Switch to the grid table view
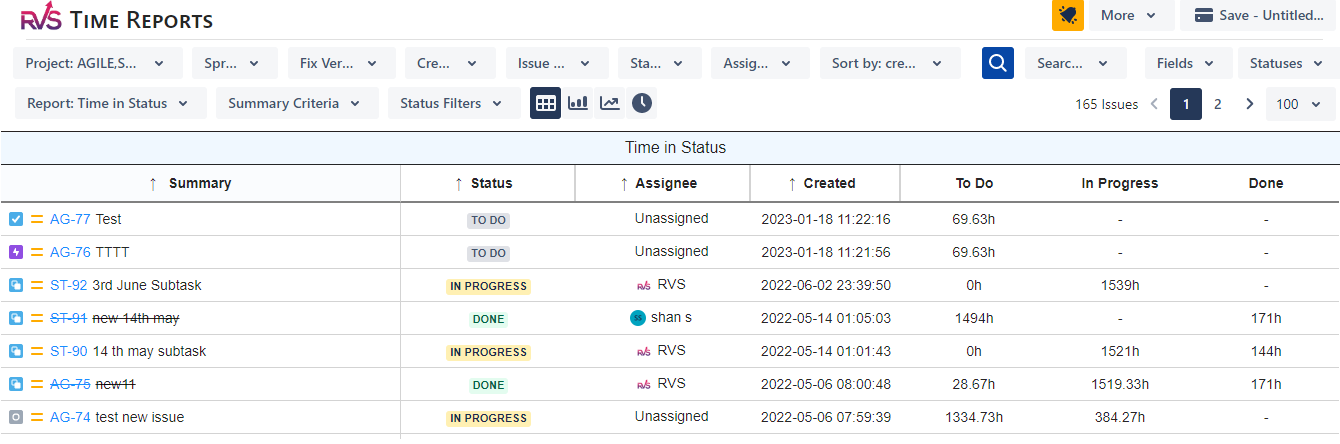This screenshot has height=444, width=1340. [545, 103]
